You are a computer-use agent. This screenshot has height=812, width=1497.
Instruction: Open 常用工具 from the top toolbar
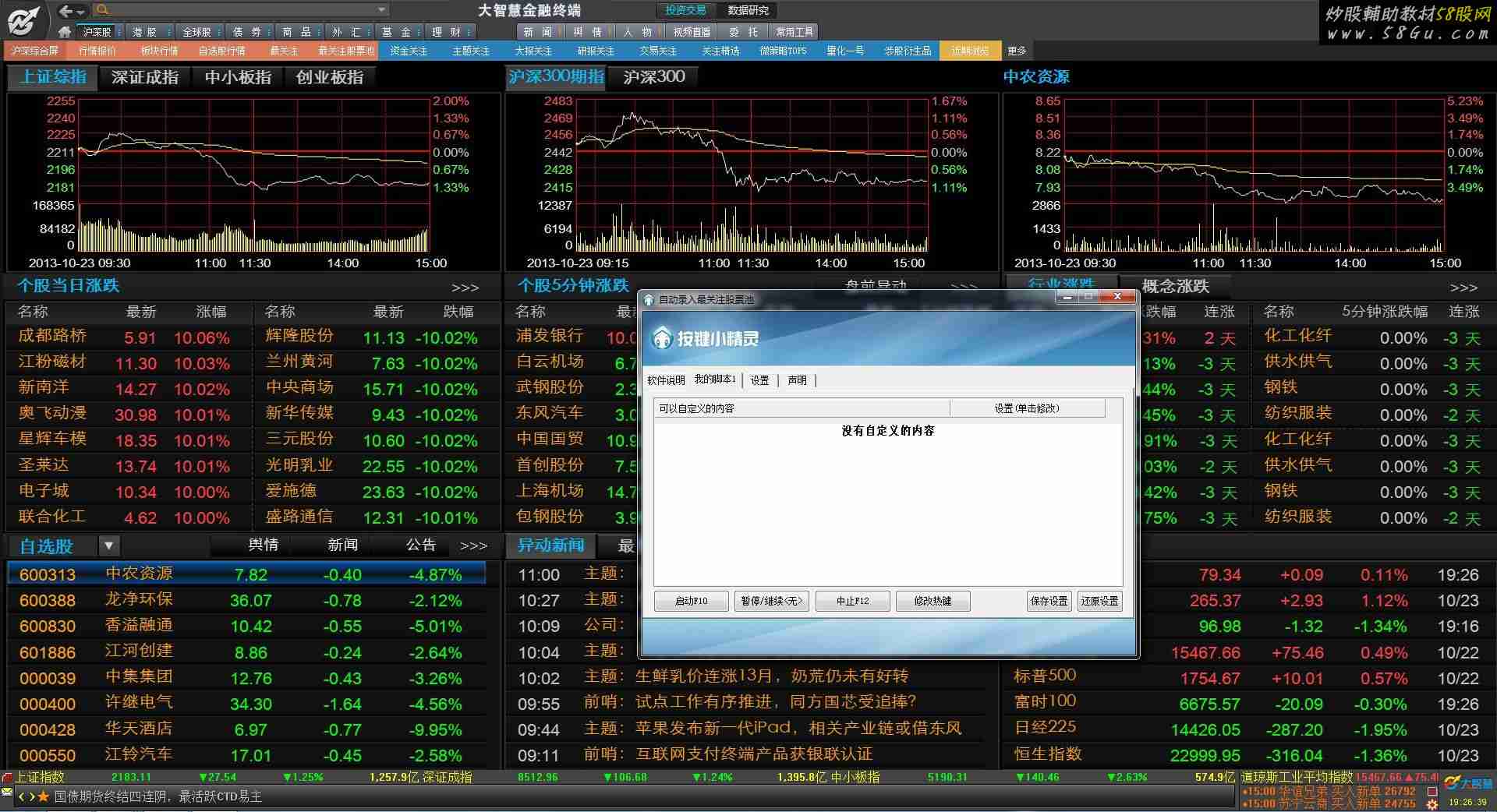click(794, 32)
